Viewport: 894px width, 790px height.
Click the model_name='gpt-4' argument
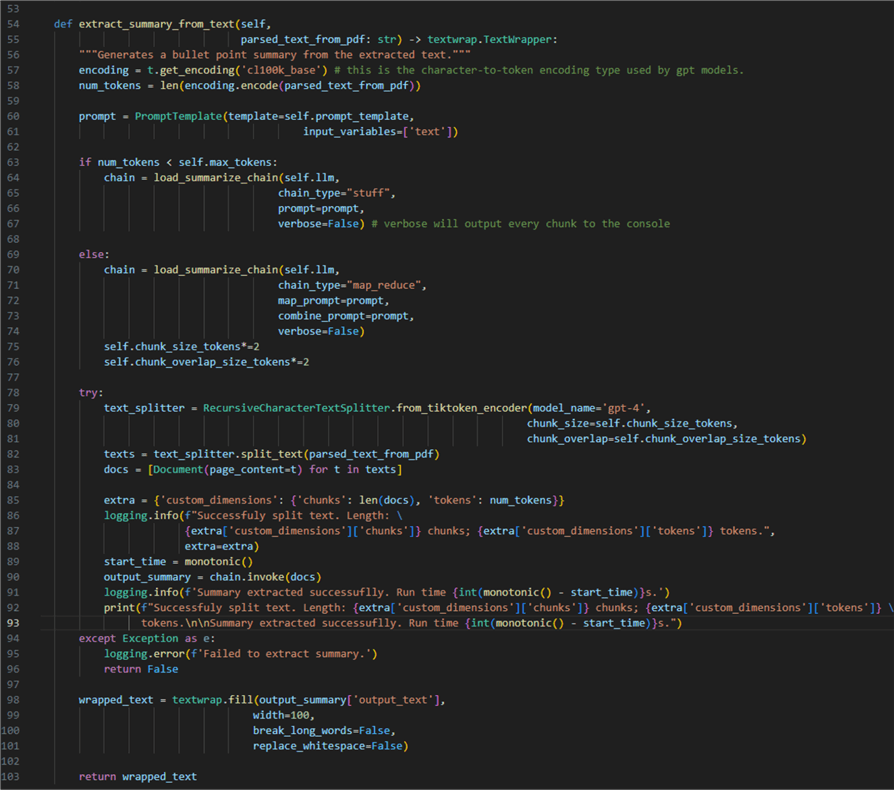click(x=589, y=408)
